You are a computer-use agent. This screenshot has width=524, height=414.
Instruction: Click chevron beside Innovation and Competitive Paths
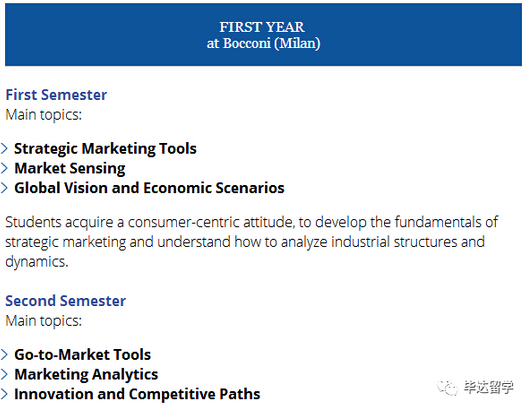pyautogui.click(x=4, y=394)
